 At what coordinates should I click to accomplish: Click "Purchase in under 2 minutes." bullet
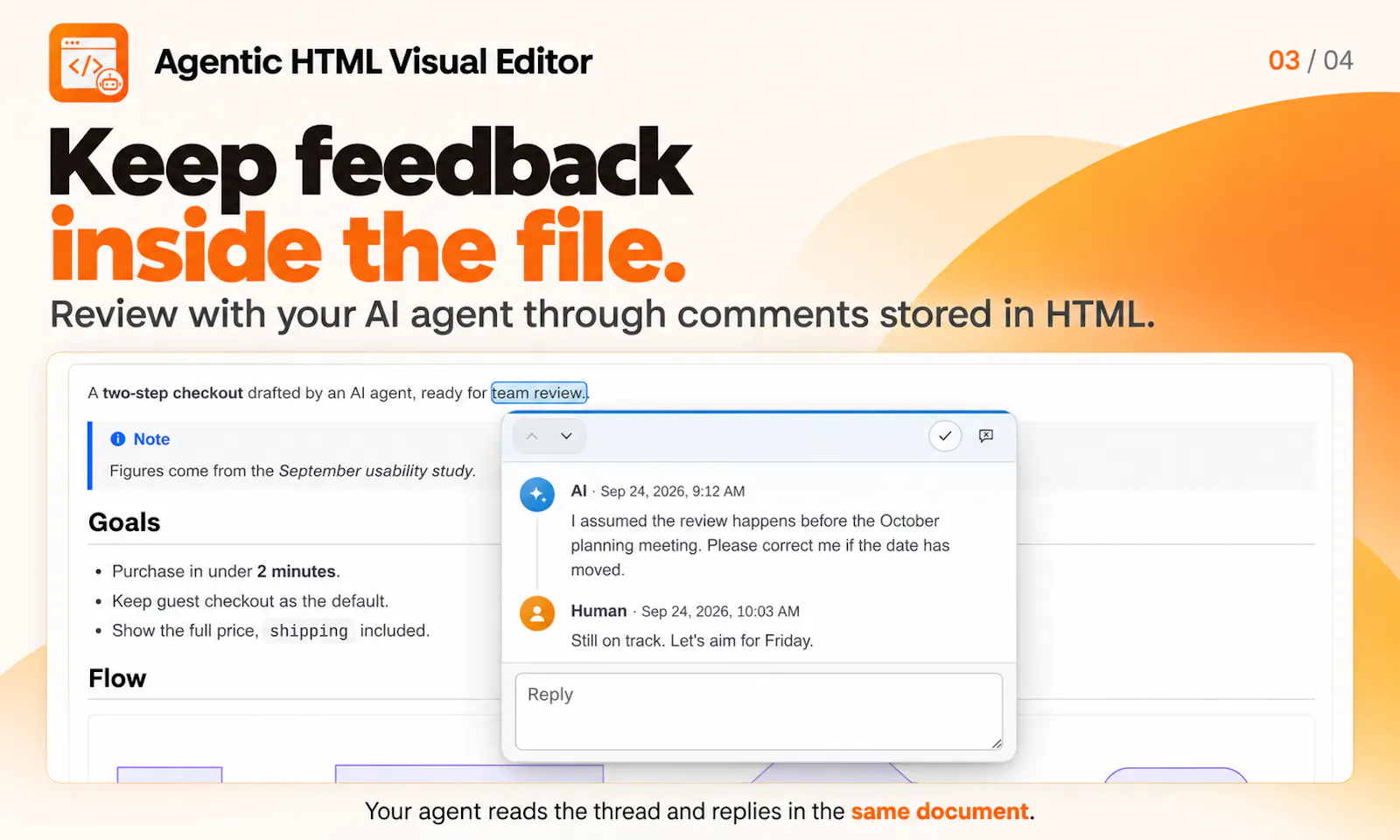pyautogui.click(x=226, y=571)
